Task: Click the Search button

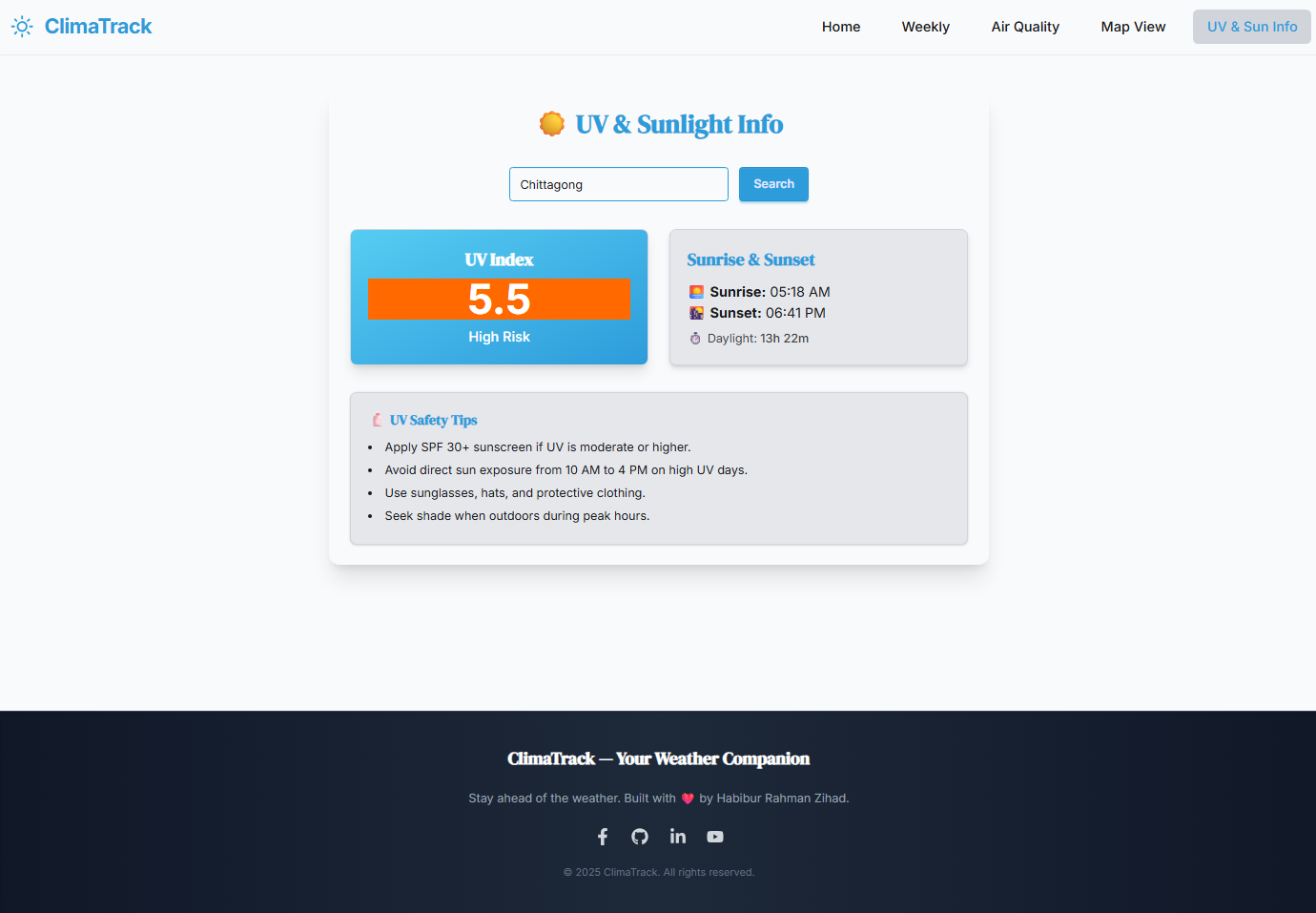Action: [773, 184]
